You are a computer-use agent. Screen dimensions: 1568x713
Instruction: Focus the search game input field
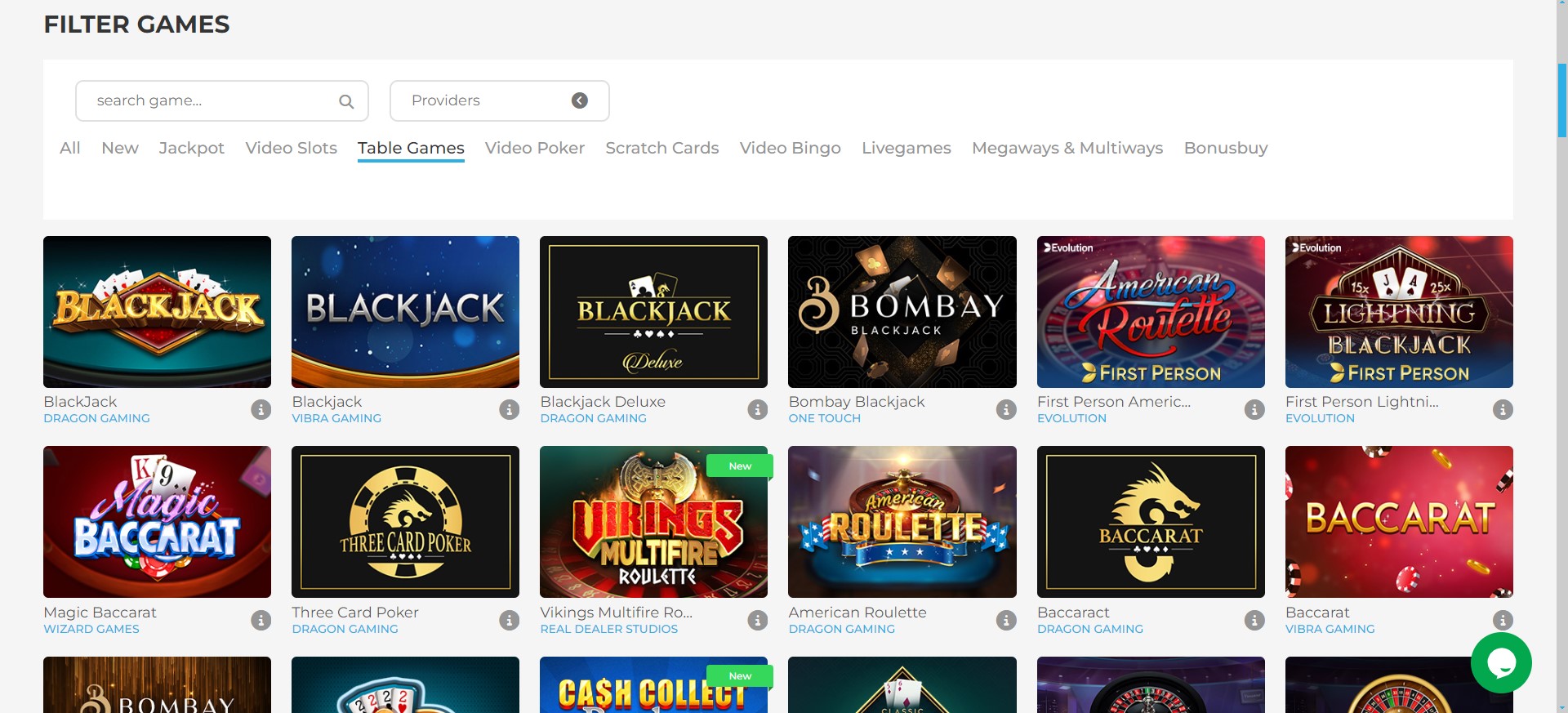coord(222,100)
